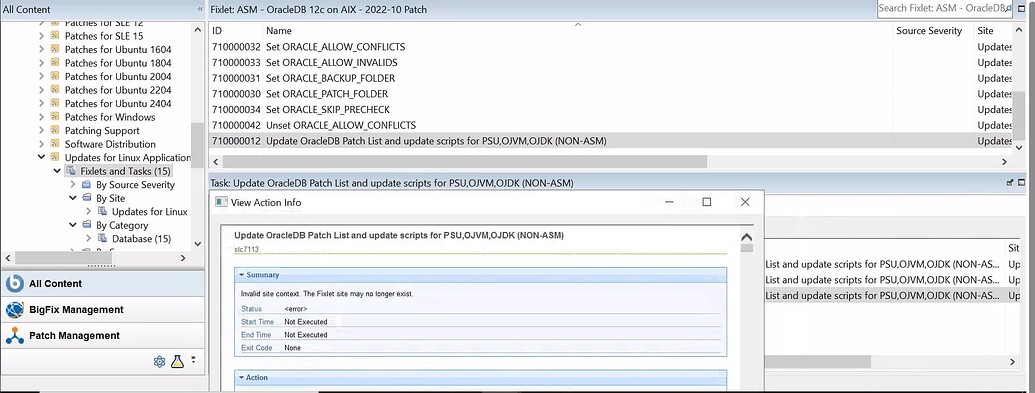Expand the Patches for Windows tree node
This screenshot has width=1035, height=393.
[42, 118]
